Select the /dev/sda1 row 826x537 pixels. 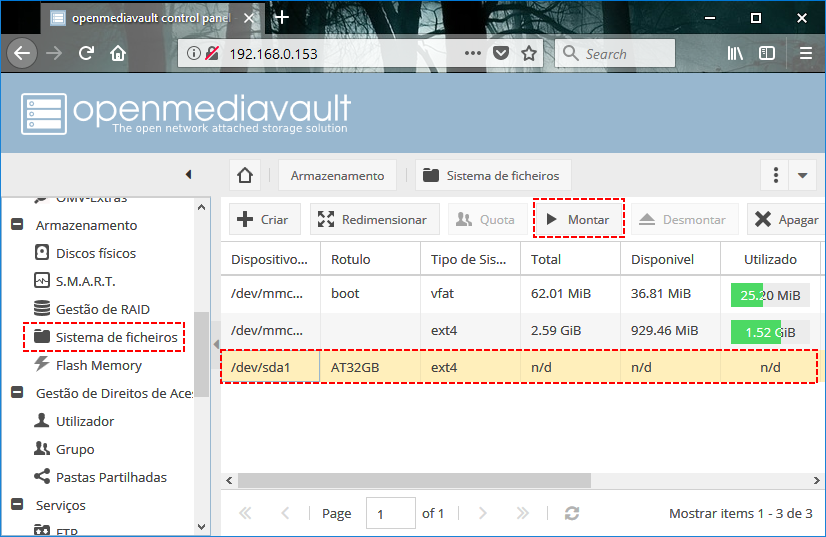pyautogui.click(x=519, y=367)
